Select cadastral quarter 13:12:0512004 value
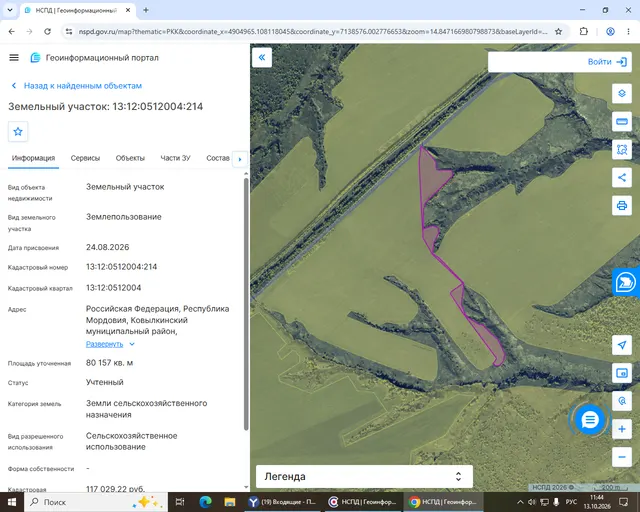This screenshot has height=512, width=640. (x=113, y=288)
